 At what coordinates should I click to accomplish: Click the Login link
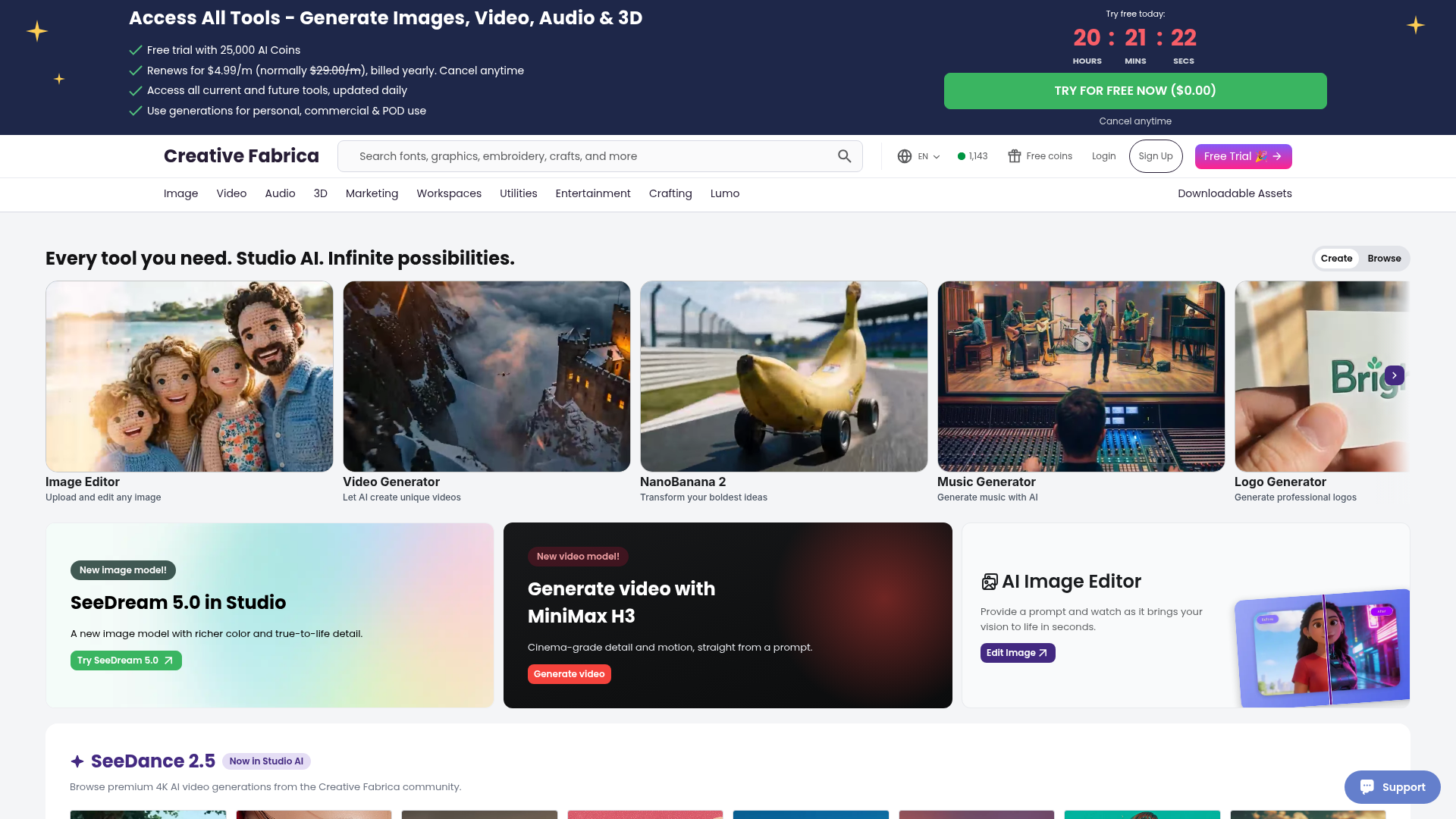click(x=1103, y=156)
